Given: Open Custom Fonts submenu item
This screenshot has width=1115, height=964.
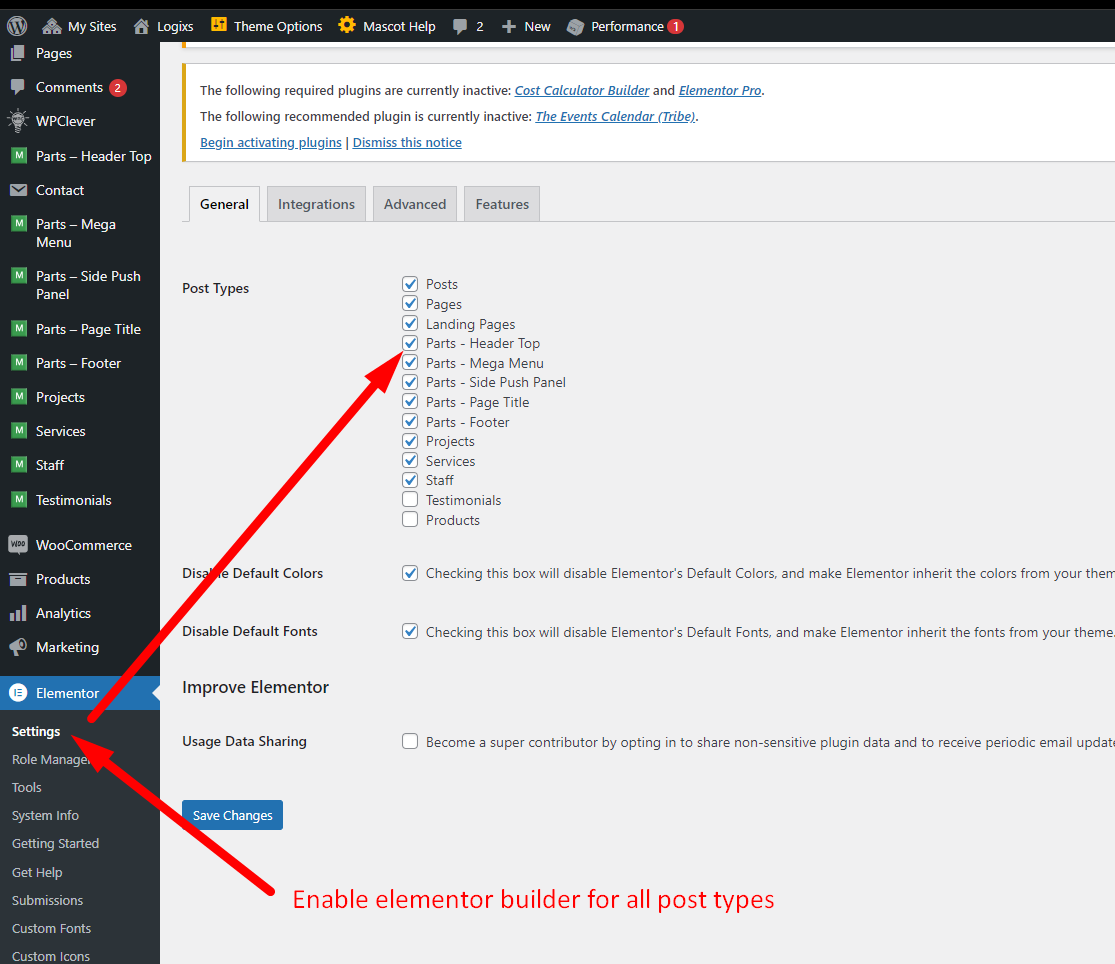Looking at the screenshot, I should click(51, 928).
